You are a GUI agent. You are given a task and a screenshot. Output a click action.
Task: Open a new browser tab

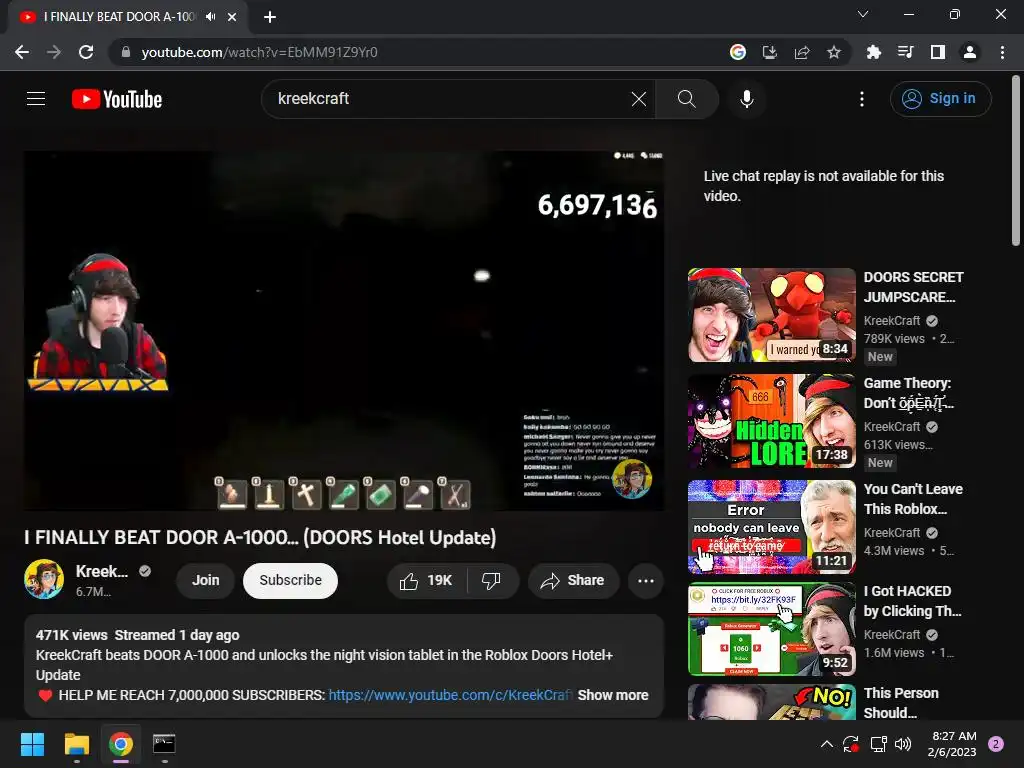point(270,17)
